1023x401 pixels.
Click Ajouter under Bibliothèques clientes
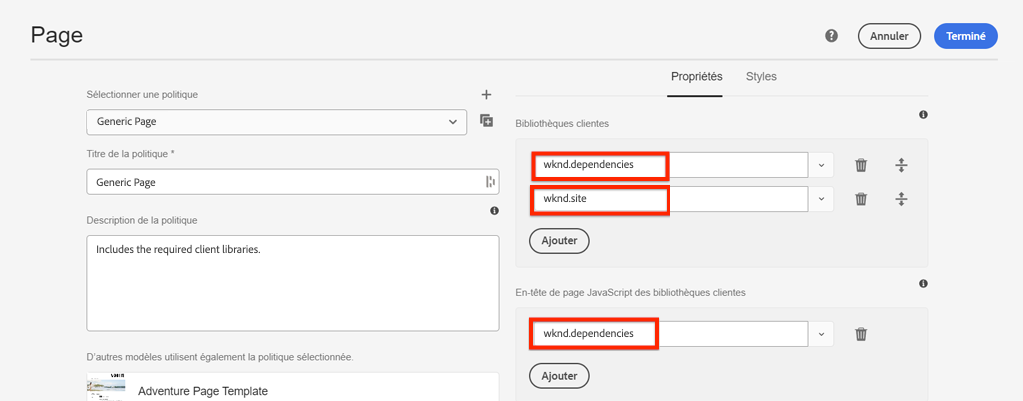(559, 241)
